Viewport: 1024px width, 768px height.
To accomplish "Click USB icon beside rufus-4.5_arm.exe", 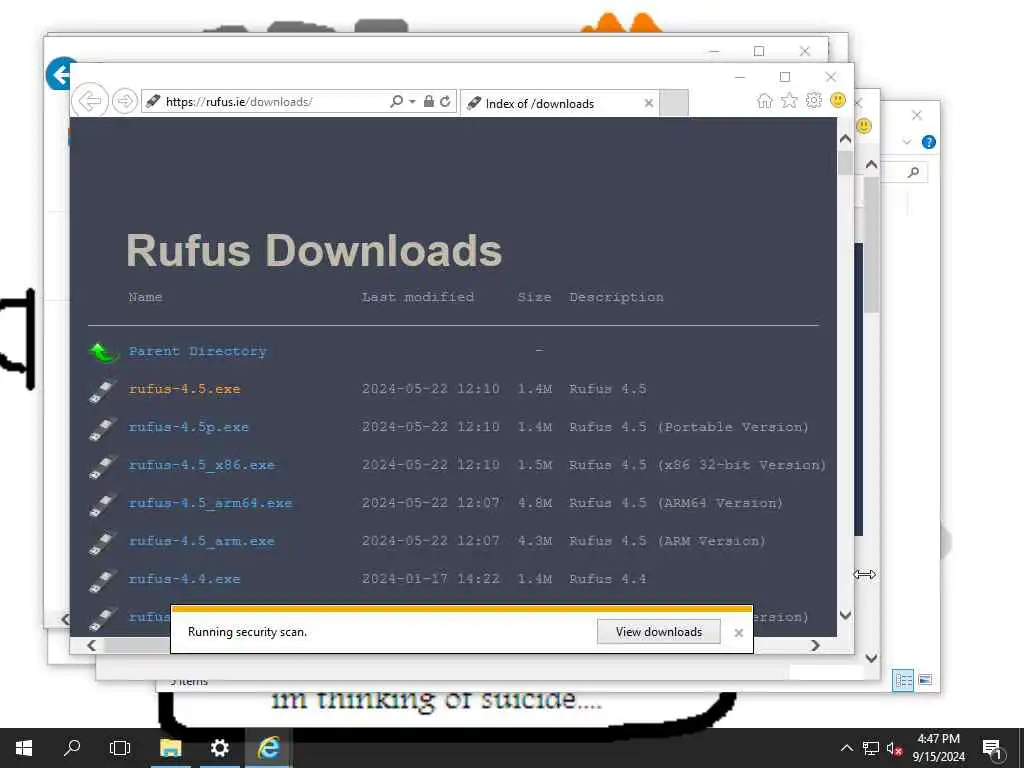I will click(x=103, y=542).
